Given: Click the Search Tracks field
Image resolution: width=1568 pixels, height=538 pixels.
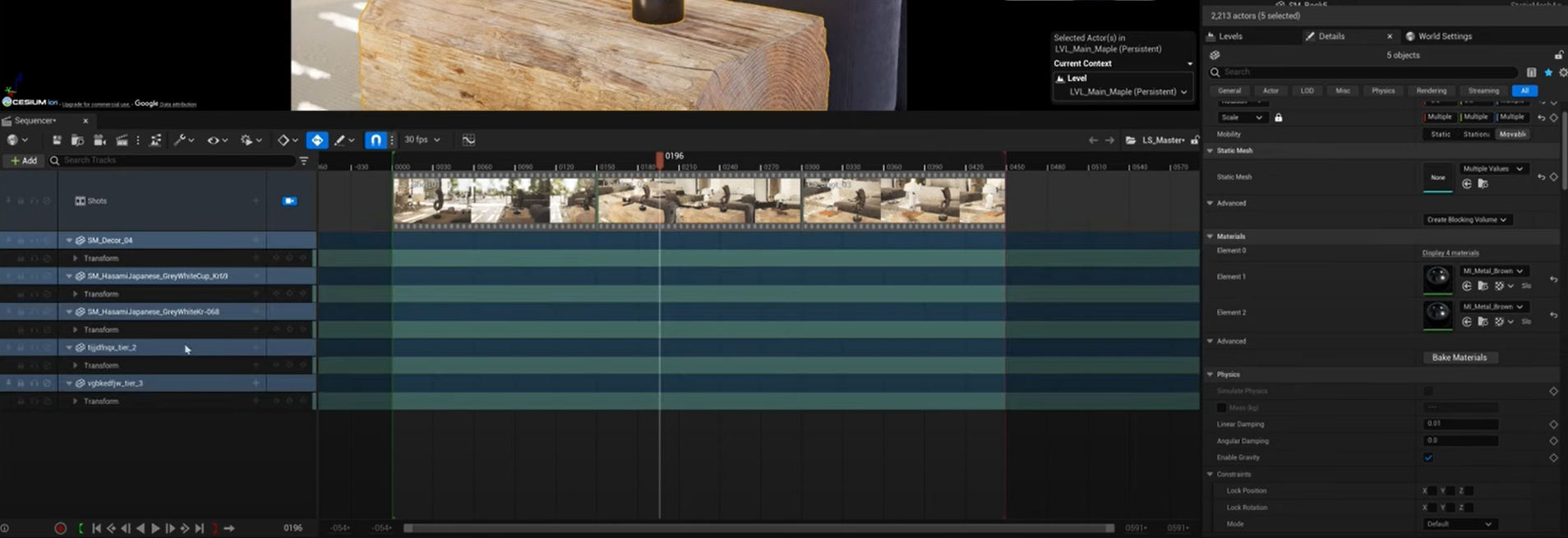Looking at the screenshot, I should [171, 161].
